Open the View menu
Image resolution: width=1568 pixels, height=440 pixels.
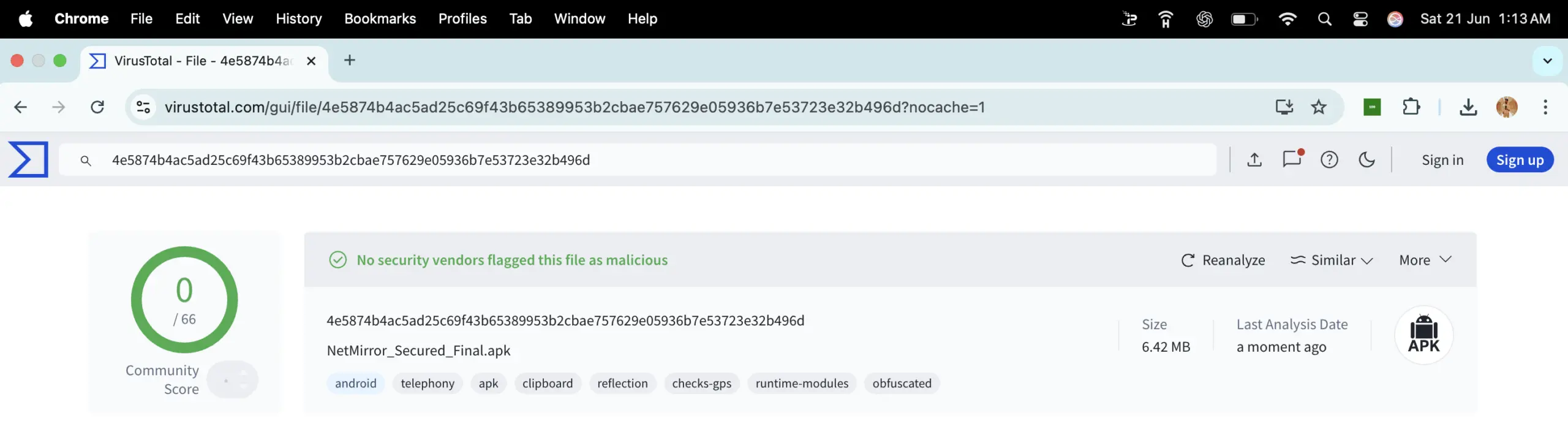click(x=238, y=18)
